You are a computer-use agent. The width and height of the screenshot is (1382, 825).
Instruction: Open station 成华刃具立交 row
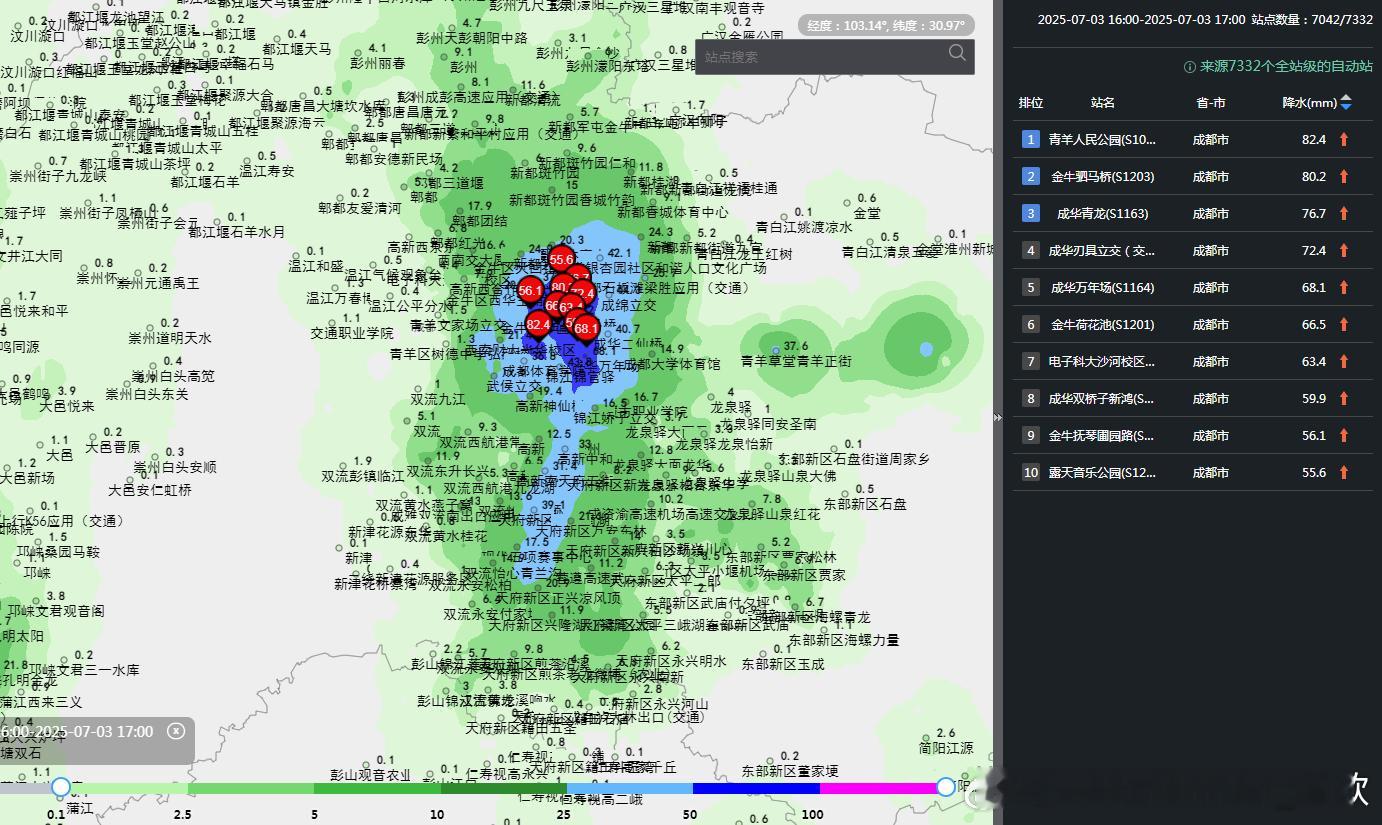click(1192, 251)
